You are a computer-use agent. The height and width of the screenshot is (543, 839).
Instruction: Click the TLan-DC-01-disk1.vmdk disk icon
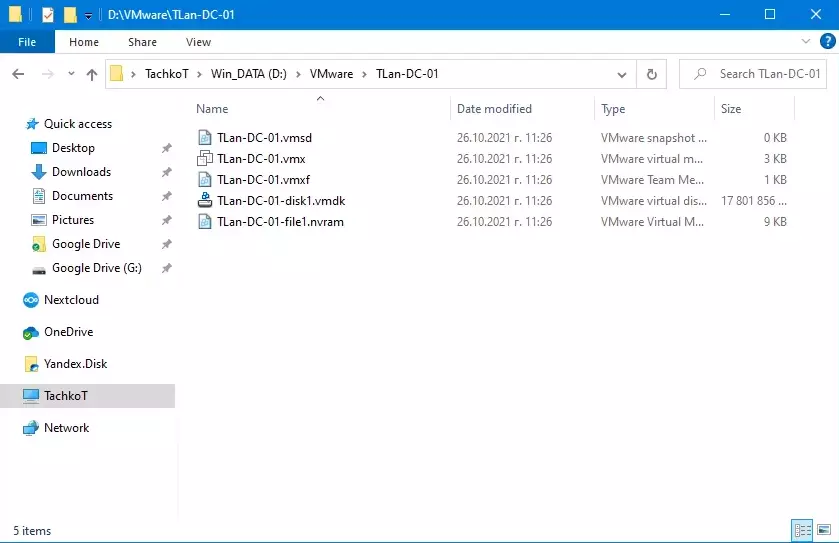(x=204, y=201)
